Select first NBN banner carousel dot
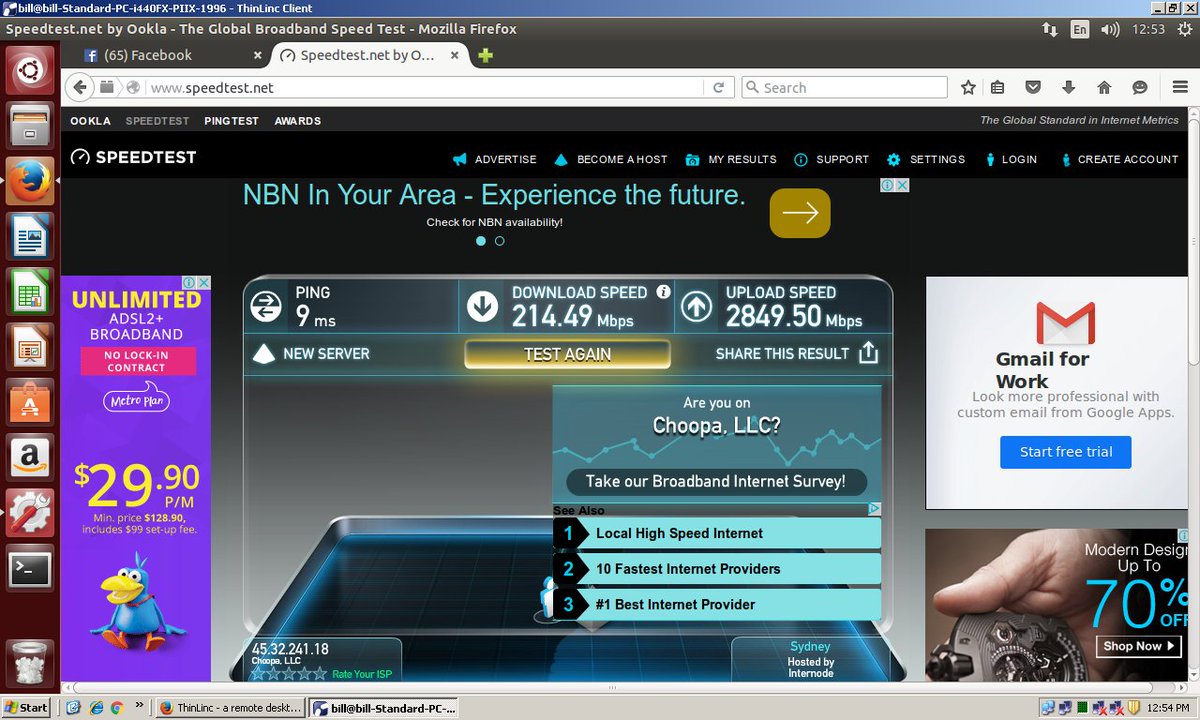Viewport: 1200px width, 720px height. click(481, 241)
